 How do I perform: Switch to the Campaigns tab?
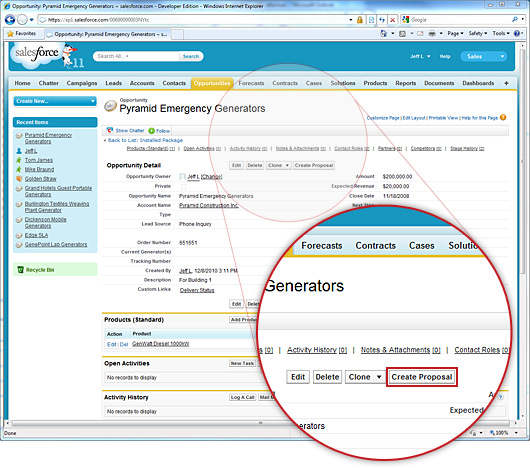click(82, 83)
